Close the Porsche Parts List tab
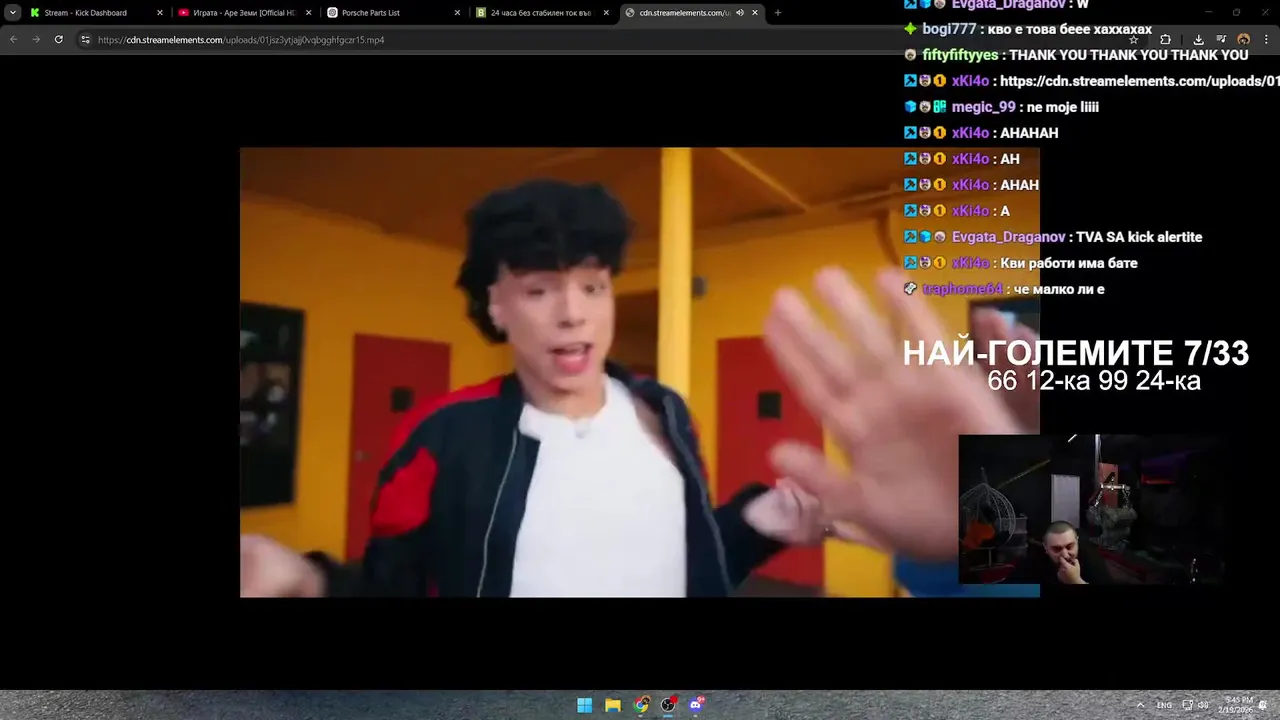This screenshot has height=720, width=1280. coord(457,13)
